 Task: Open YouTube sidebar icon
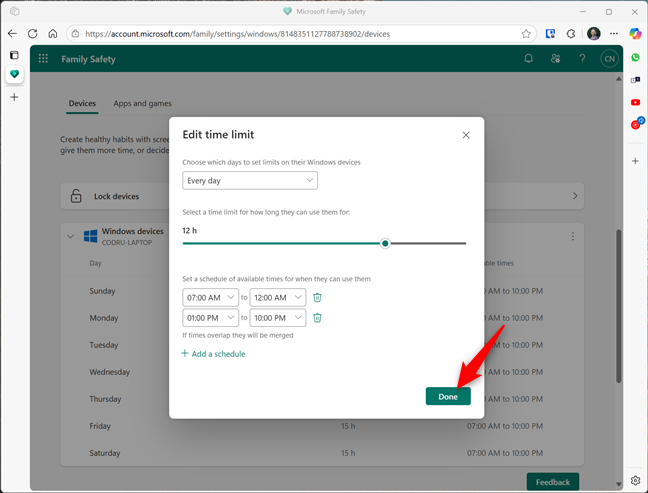click(636, 102)
